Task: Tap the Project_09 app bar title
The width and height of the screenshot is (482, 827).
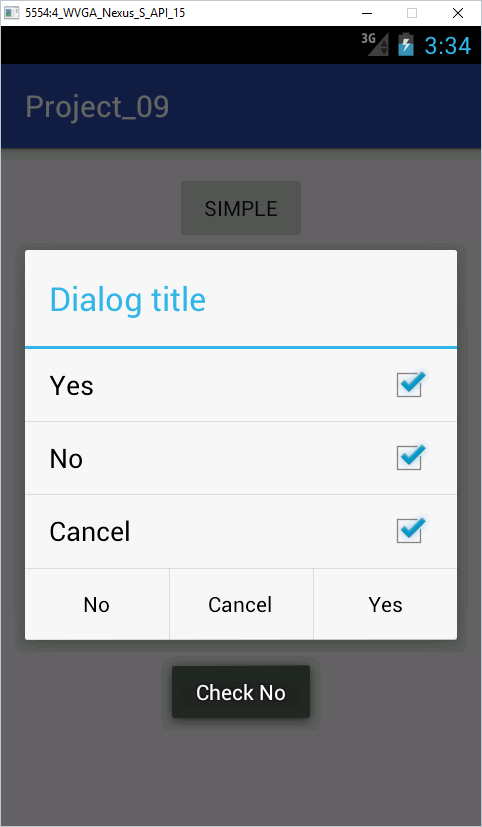Action: (97, 107)
